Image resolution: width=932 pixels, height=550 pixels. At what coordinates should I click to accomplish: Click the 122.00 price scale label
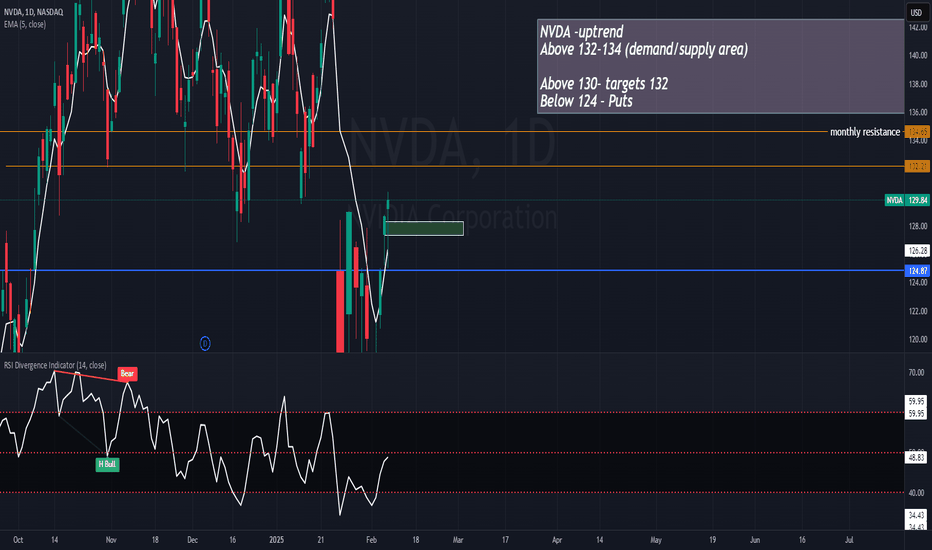(x=918, y=311)
